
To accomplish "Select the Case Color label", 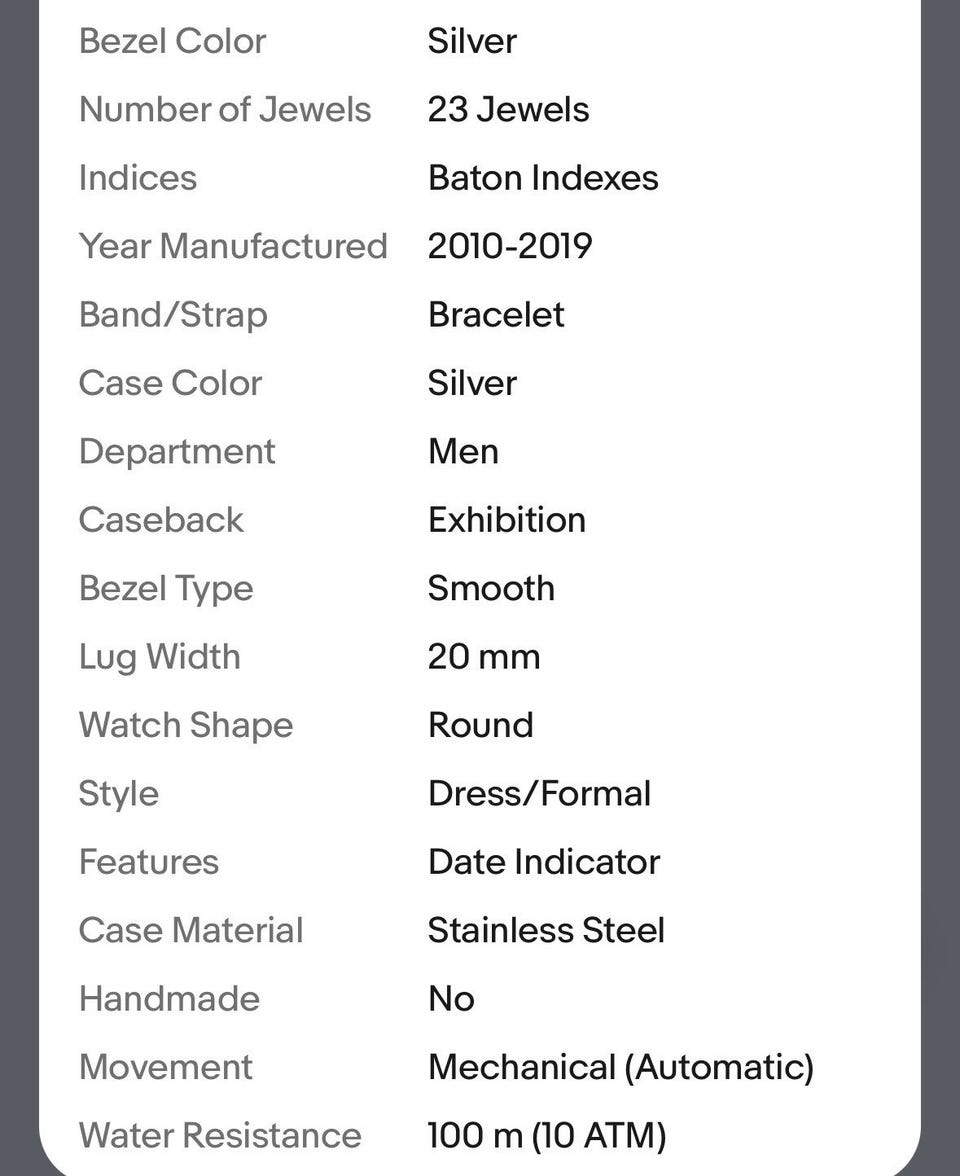I will (170, 383).
